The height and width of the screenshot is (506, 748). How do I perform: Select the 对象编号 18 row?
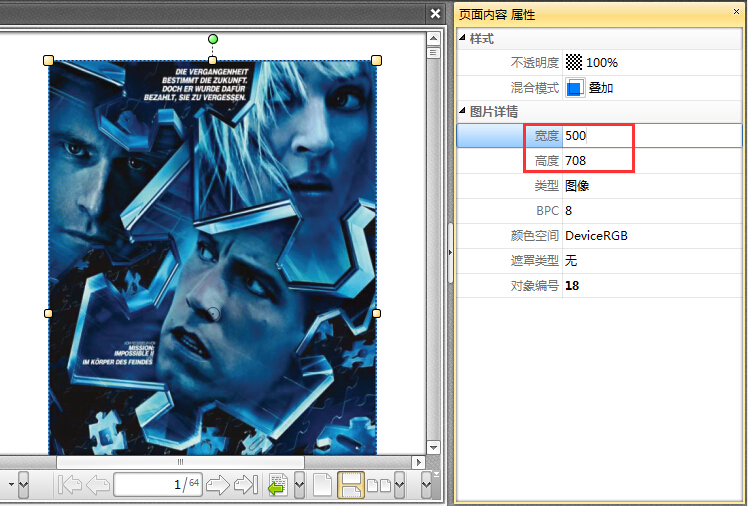599,286
